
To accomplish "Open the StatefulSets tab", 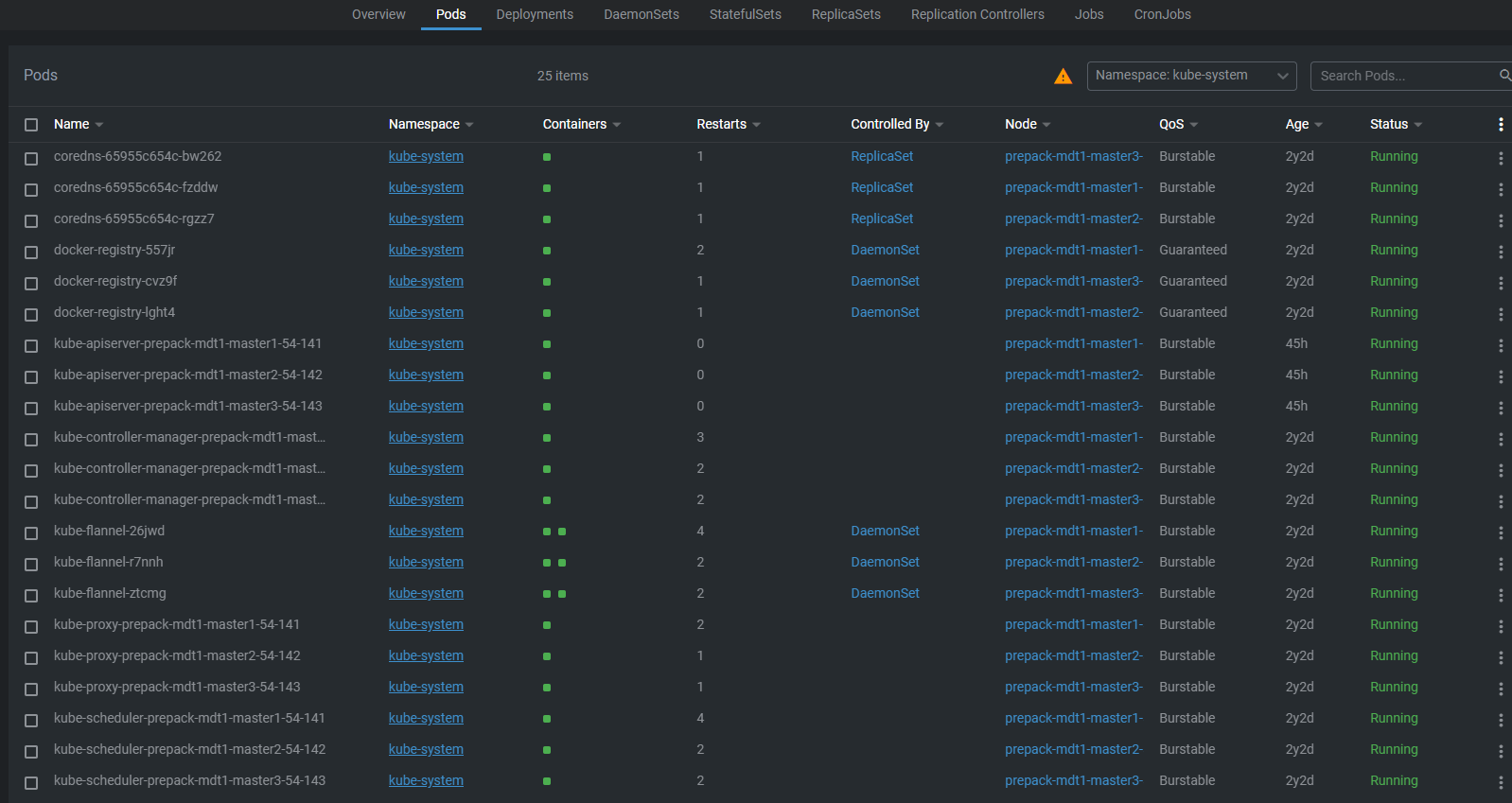I will [746, 14].
